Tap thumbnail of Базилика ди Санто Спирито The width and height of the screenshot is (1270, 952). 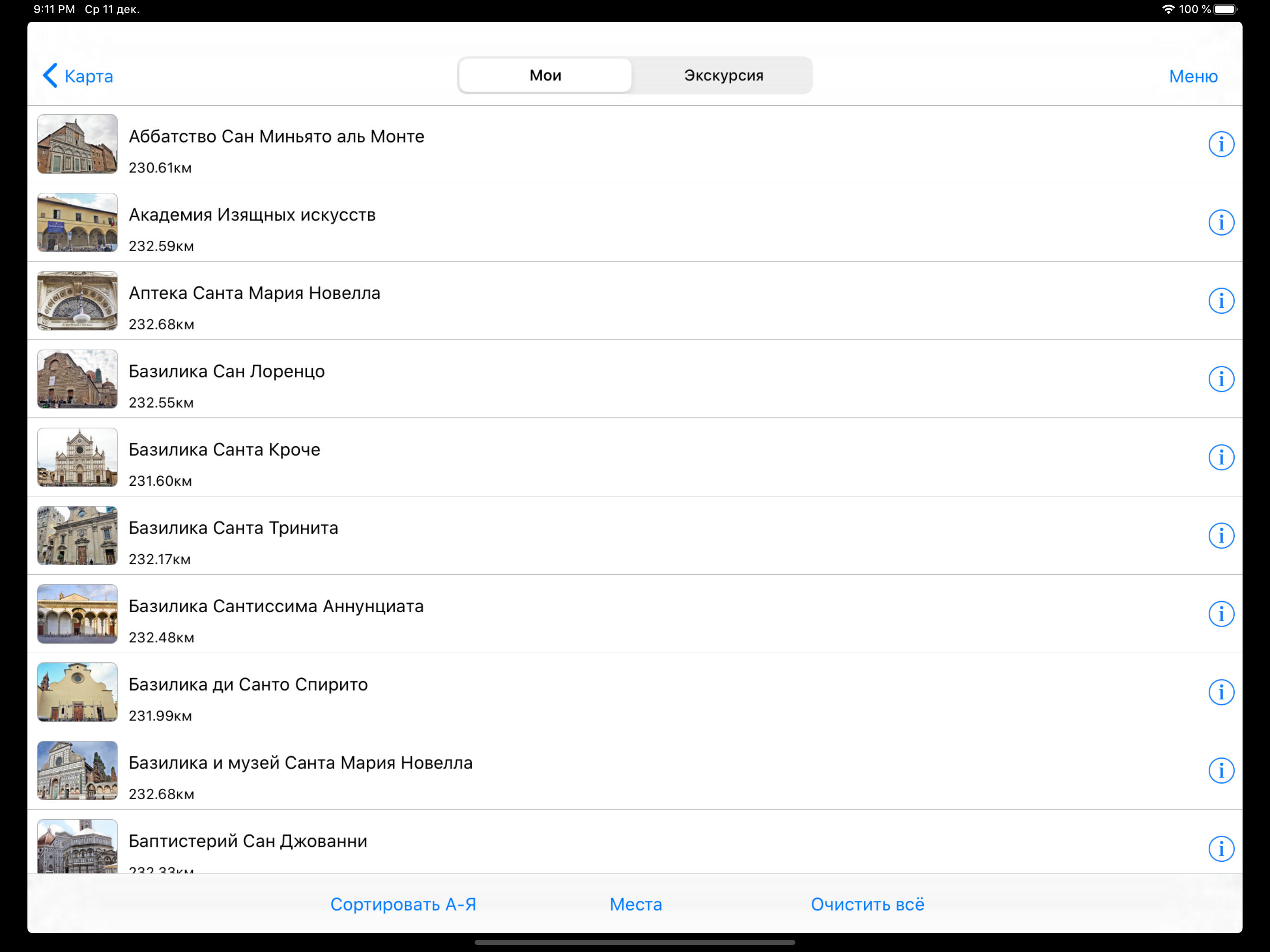pyautogui.click(x=78, y=692)
